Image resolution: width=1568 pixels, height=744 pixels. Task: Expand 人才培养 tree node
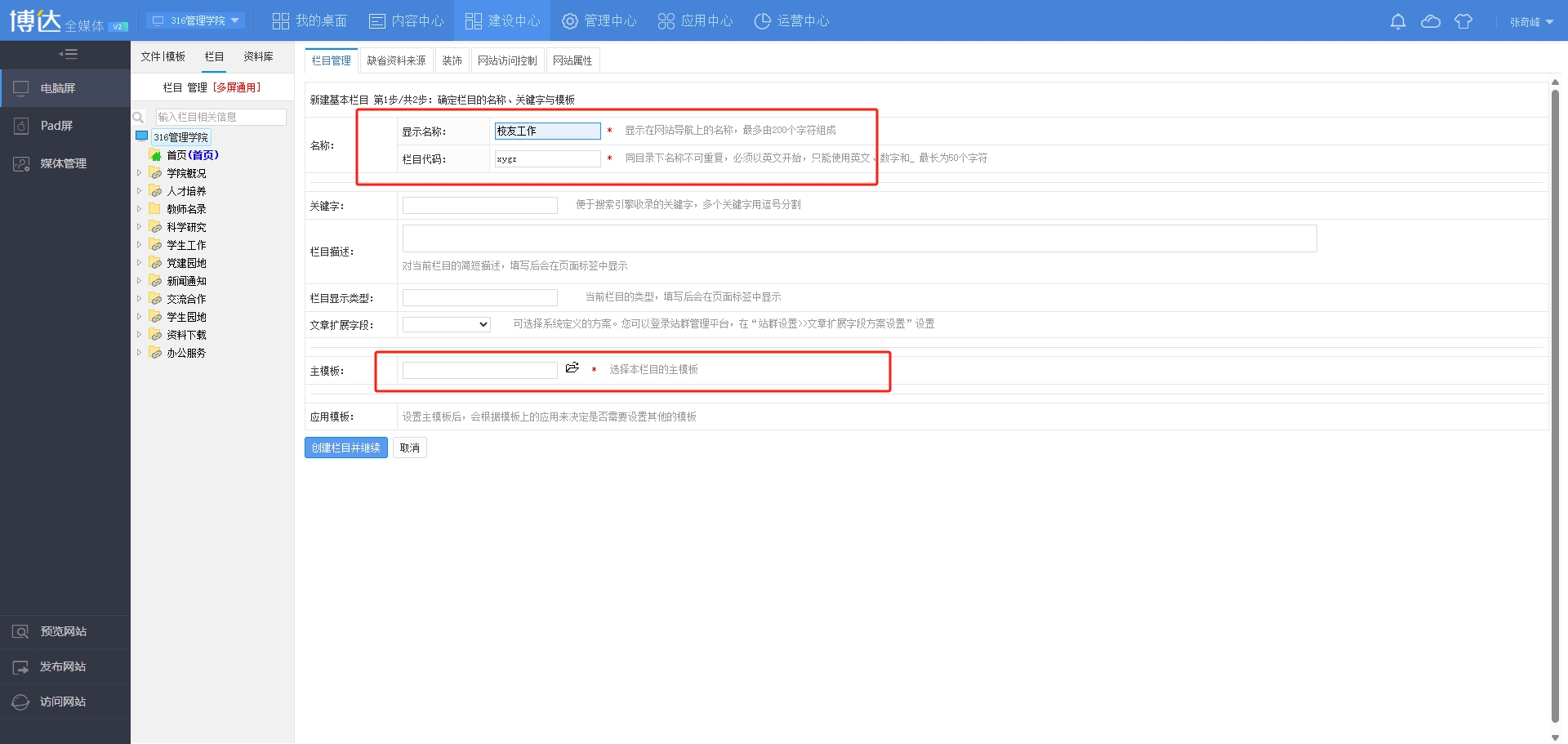(139, 191)
